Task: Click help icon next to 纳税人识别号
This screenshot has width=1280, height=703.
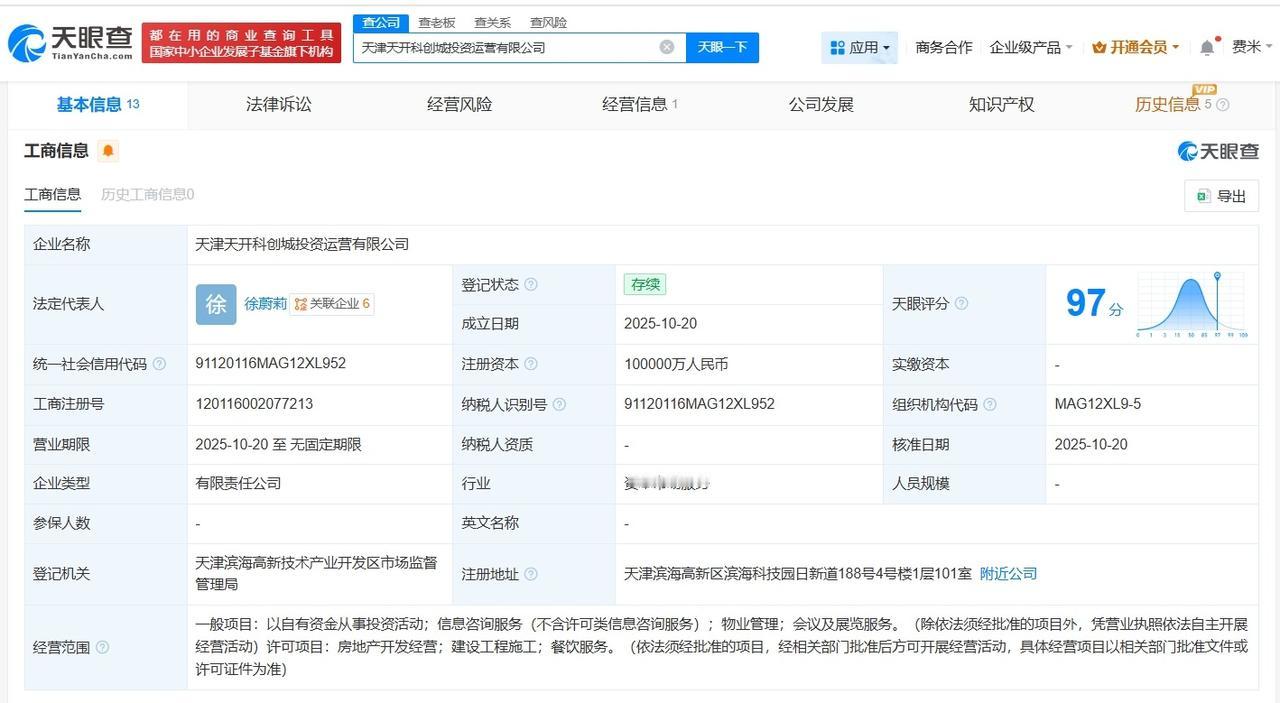Action: pos(559,404)
